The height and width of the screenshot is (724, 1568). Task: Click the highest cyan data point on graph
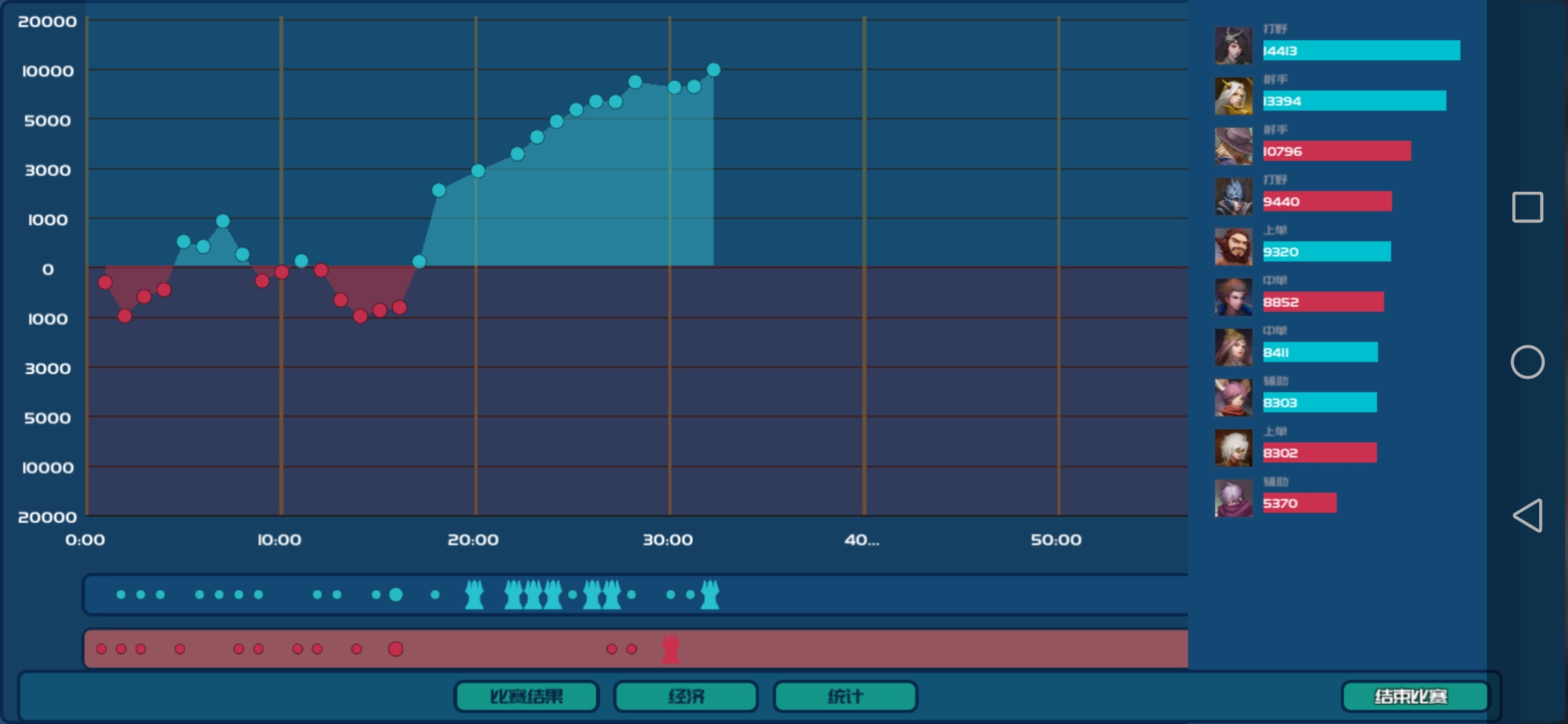pos(714,70)
